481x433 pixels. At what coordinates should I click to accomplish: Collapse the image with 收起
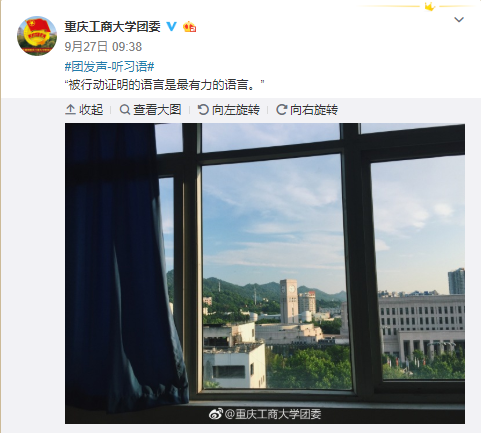pos(84,109)
